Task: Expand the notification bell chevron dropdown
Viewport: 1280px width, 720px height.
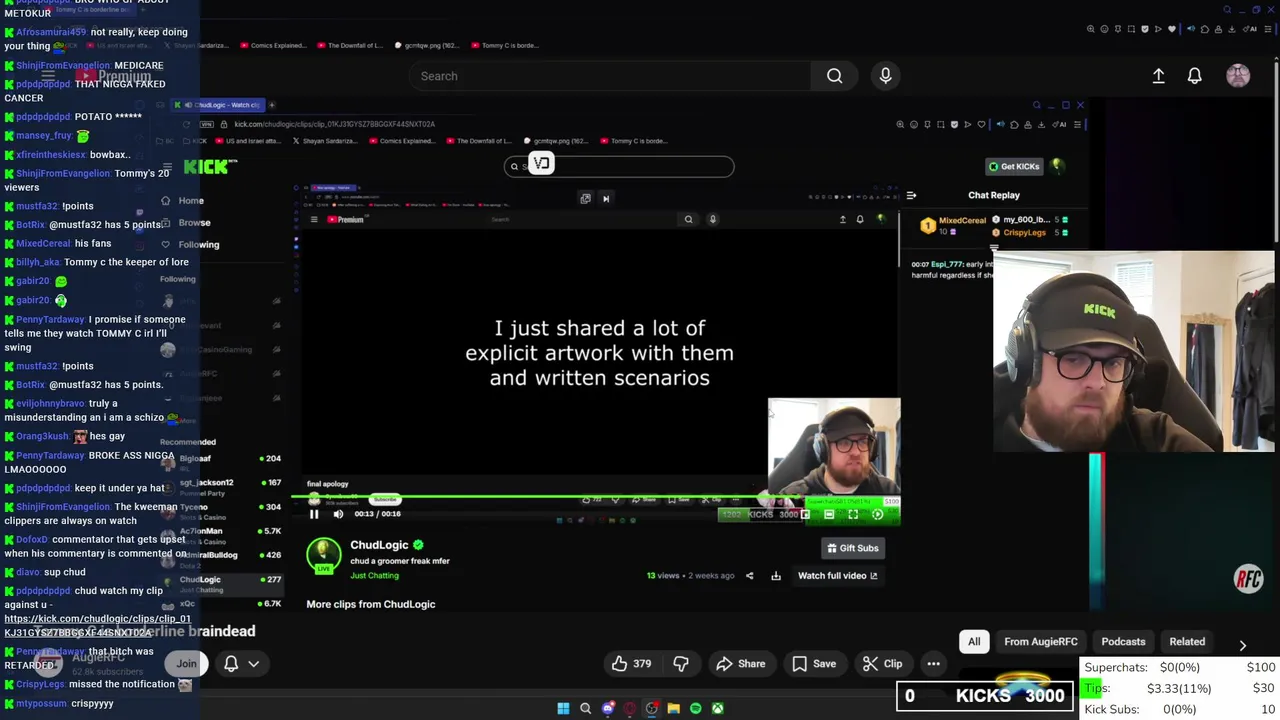Action: click(254, 664)
